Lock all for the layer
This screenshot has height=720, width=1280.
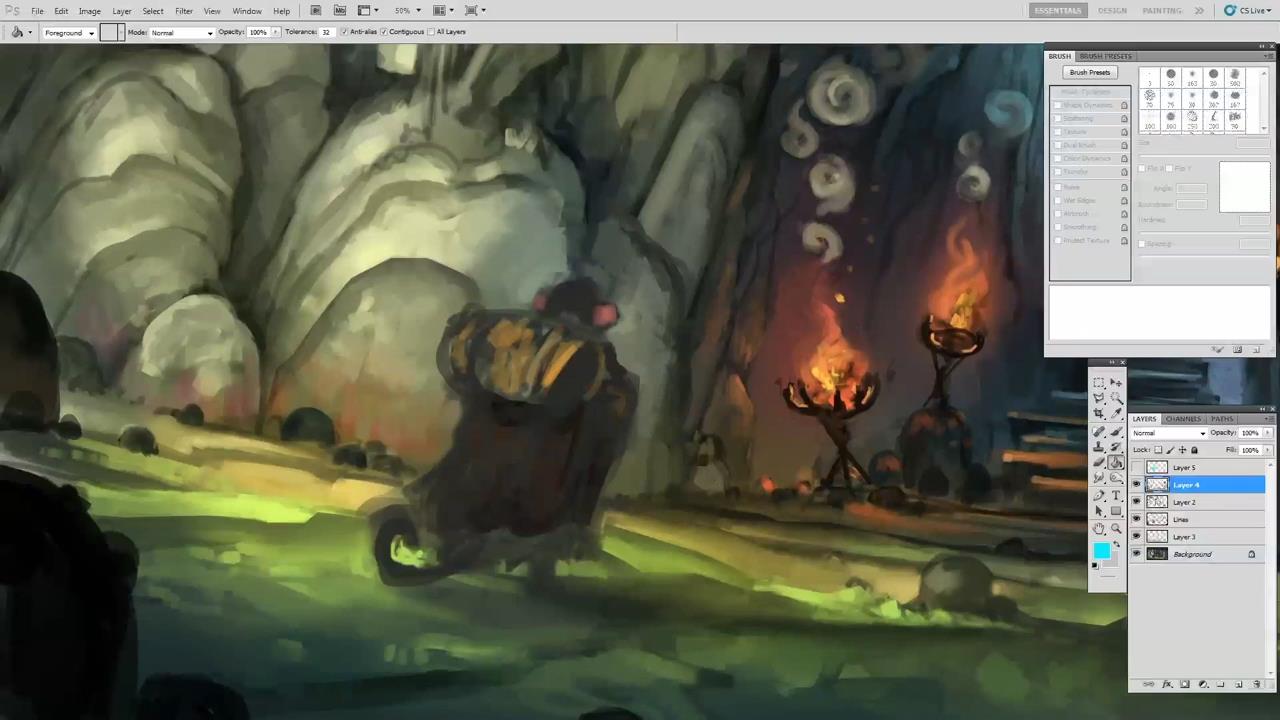[1194, 450]
